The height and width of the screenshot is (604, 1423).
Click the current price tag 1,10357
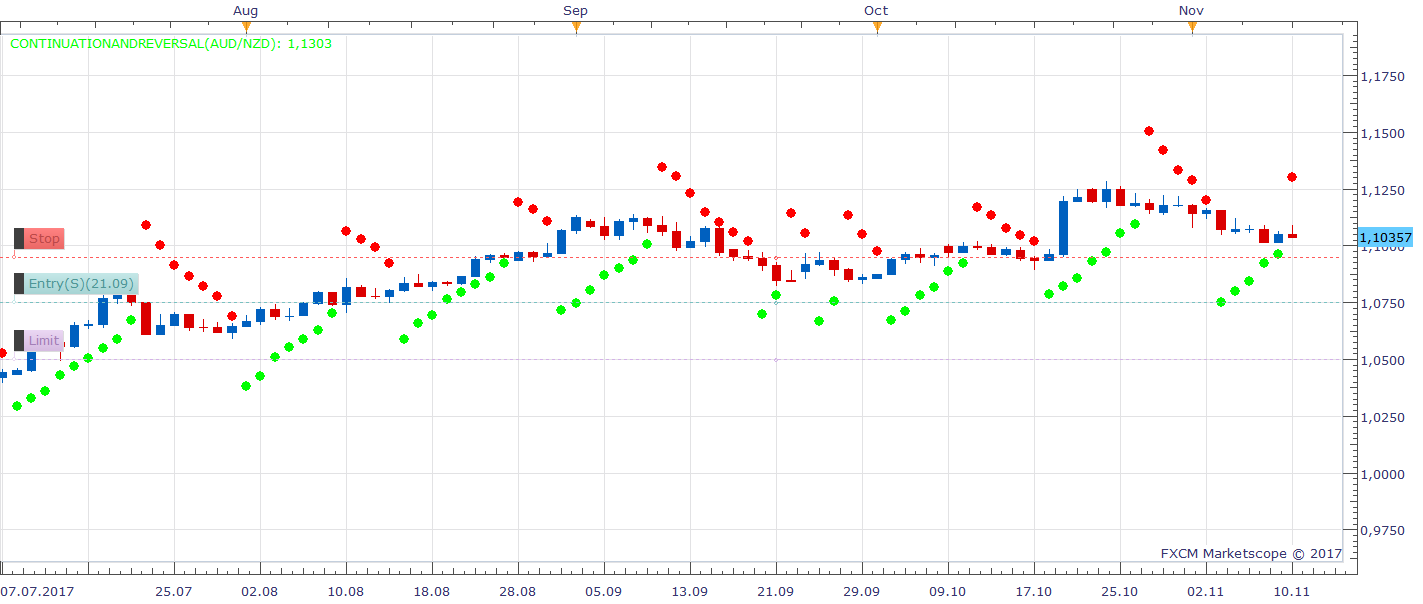coord(1385,238)
